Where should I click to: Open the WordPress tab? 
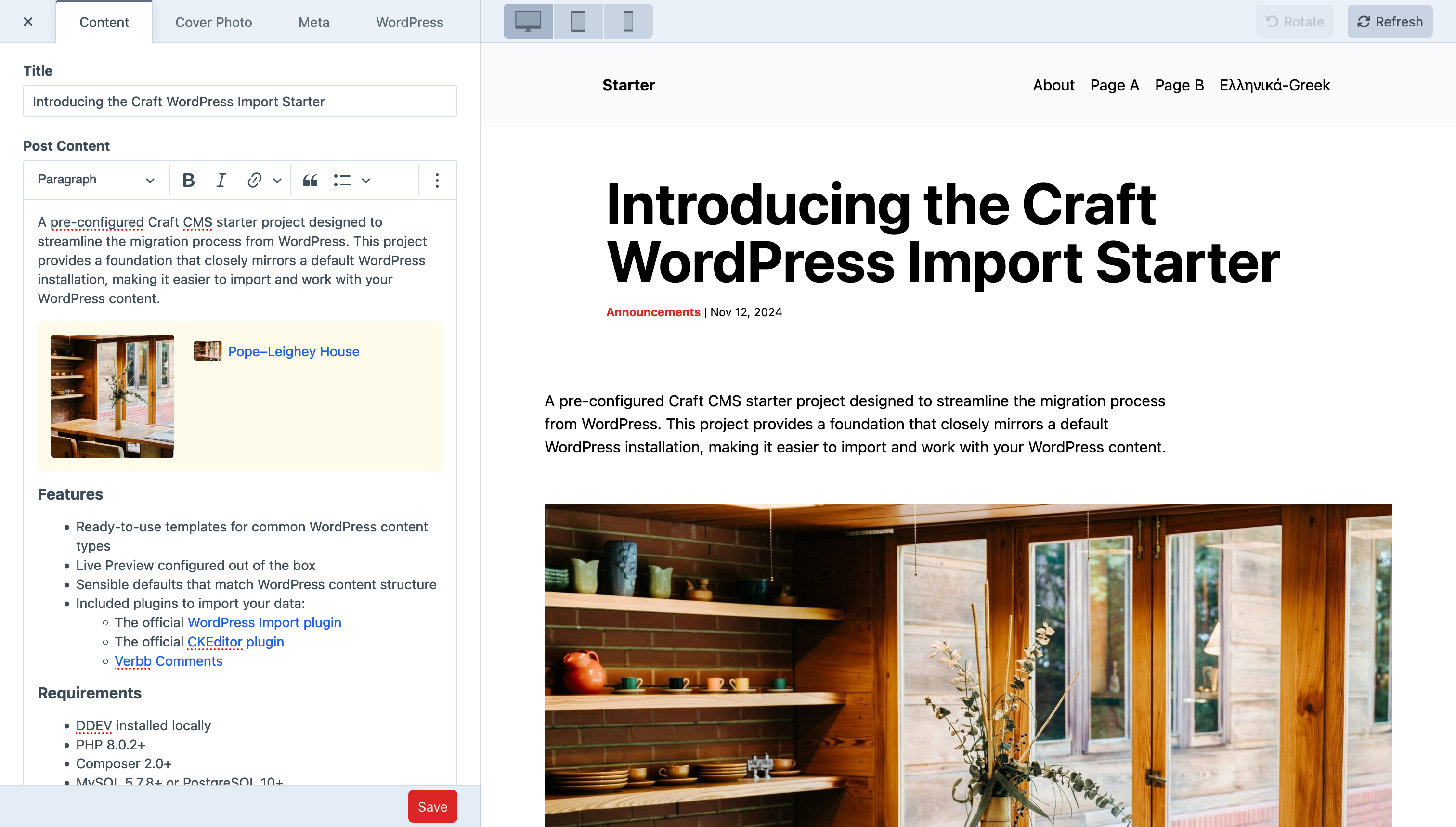(x=410, y=22)
